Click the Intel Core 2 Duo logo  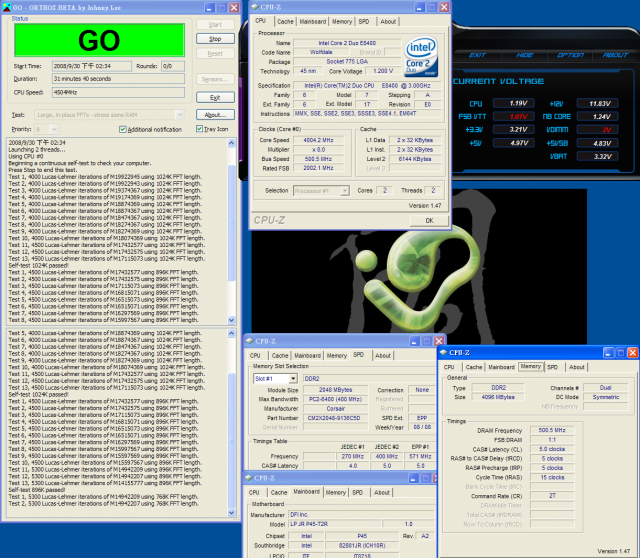point(421,57)
